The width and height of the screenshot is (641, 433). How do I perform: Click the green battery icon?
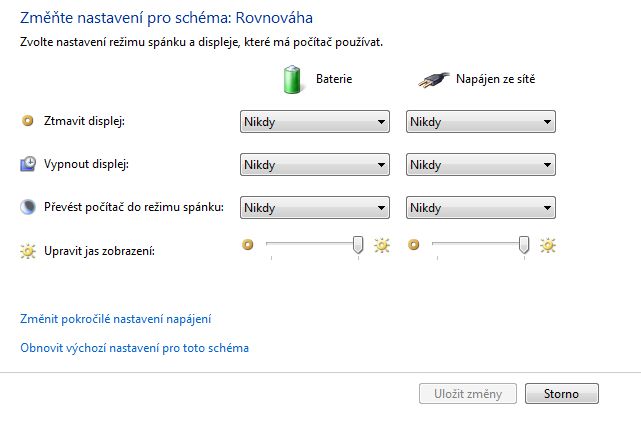292,79
